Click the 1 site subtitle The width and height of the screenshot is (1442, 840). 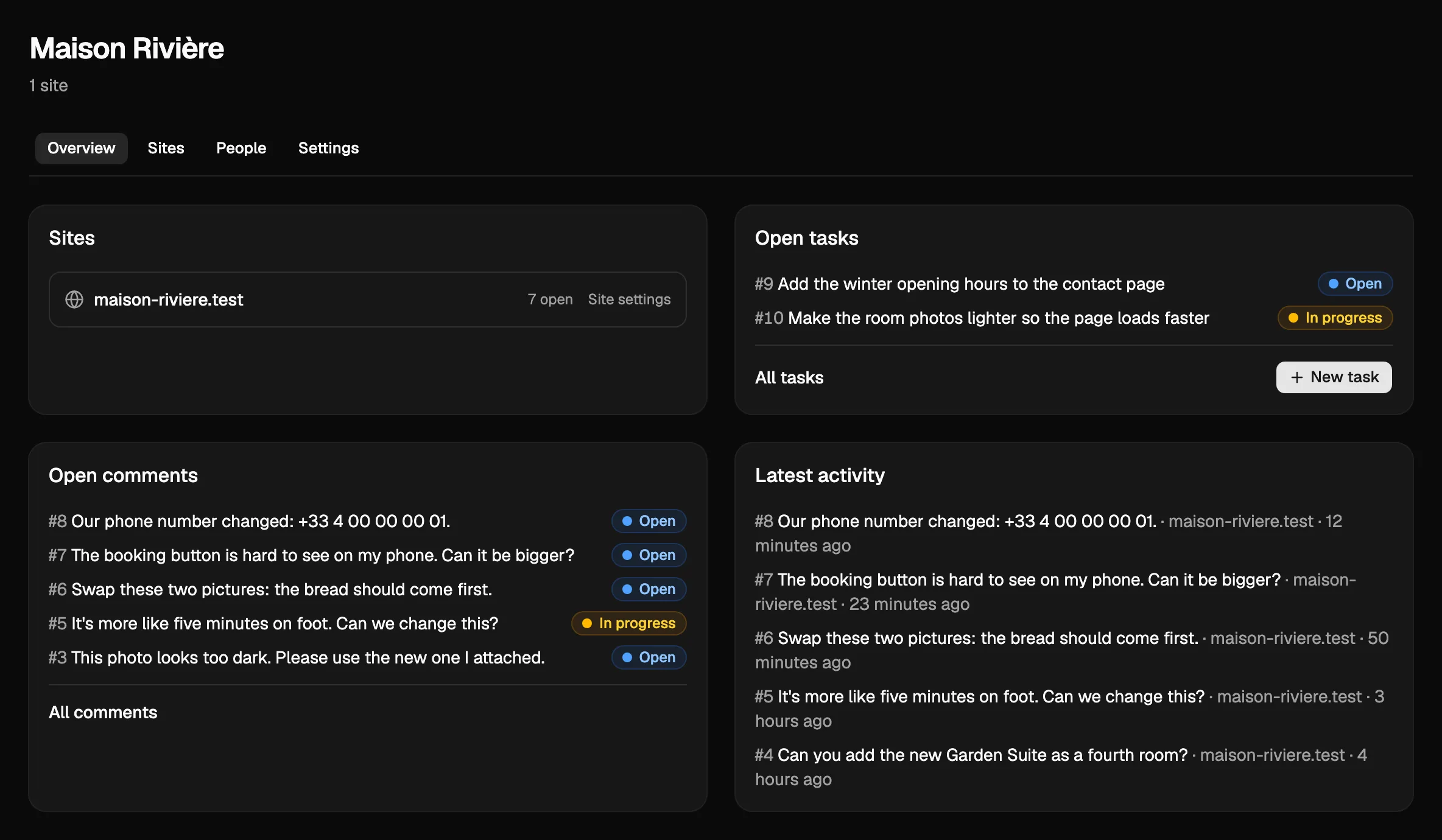[x=49, y=85]
